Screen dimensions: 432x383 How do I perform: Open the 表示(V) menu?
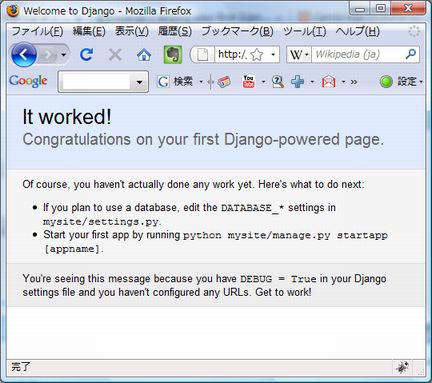click(132, 32)
